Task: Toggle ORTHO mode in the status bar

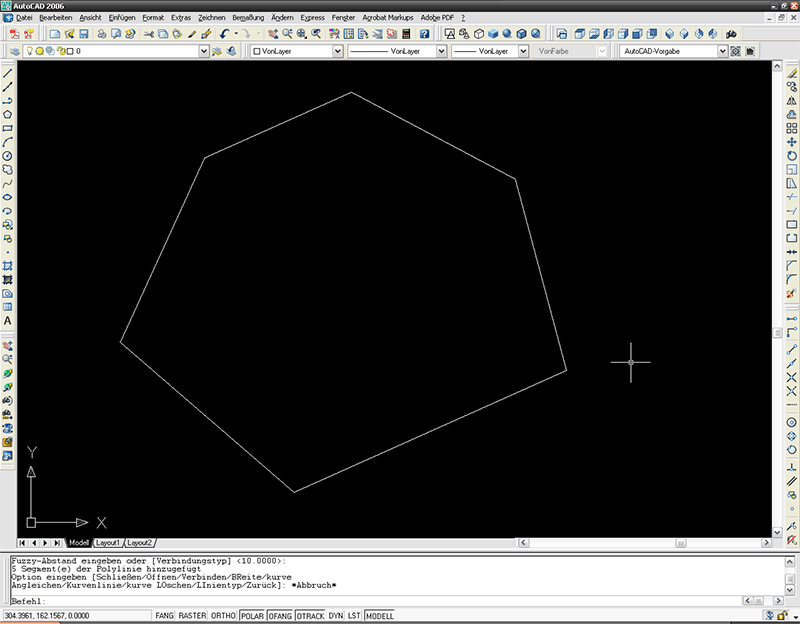Action: [223, 616]
